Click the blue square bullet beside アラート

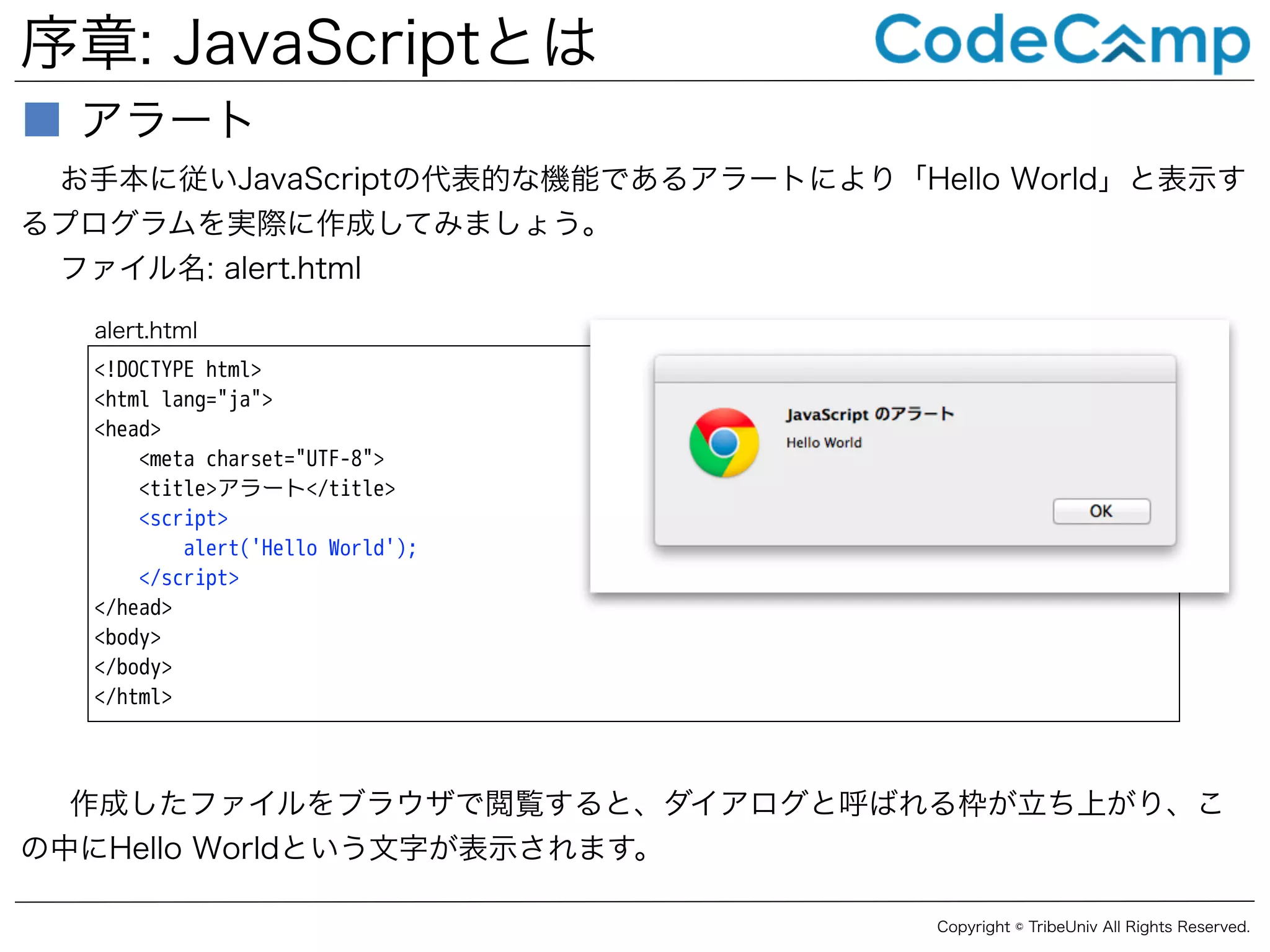pyautogui.click(x=42, y=119)
